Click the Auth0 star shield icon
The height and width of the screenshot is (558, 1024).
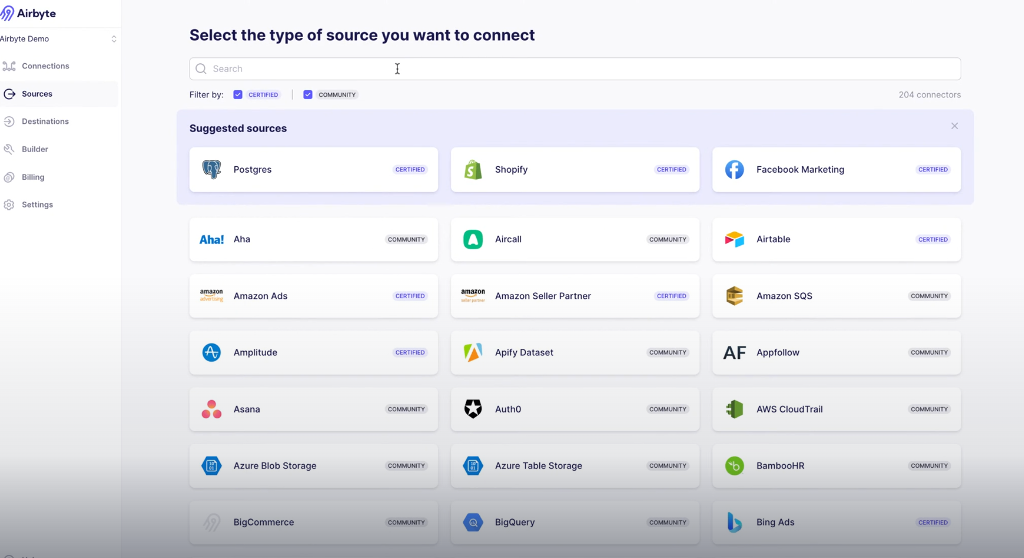(x=473, y=409)
